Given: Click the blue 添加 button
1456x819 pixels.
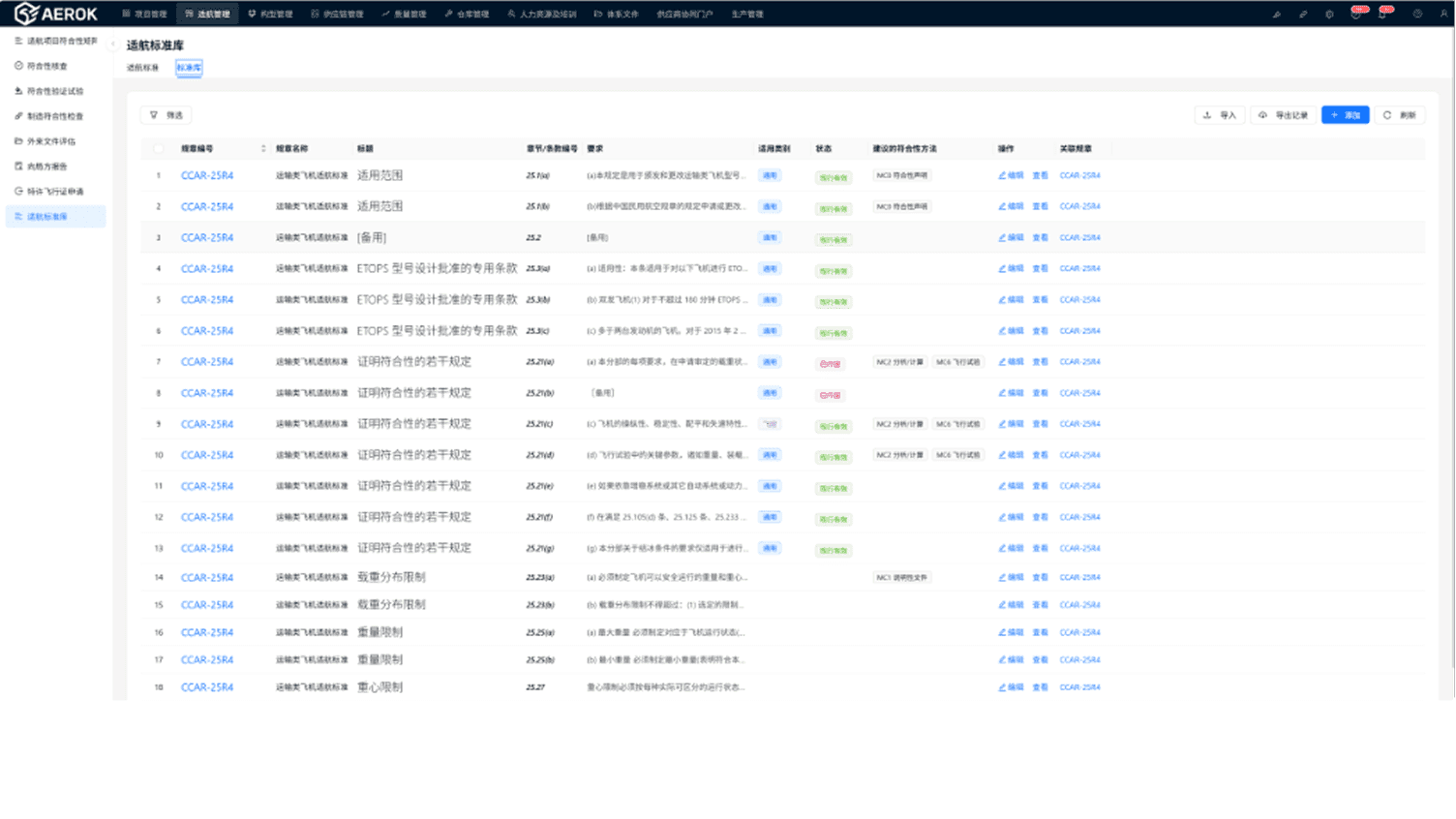Looking at the screenshot, I should [x=1346, y=113].
